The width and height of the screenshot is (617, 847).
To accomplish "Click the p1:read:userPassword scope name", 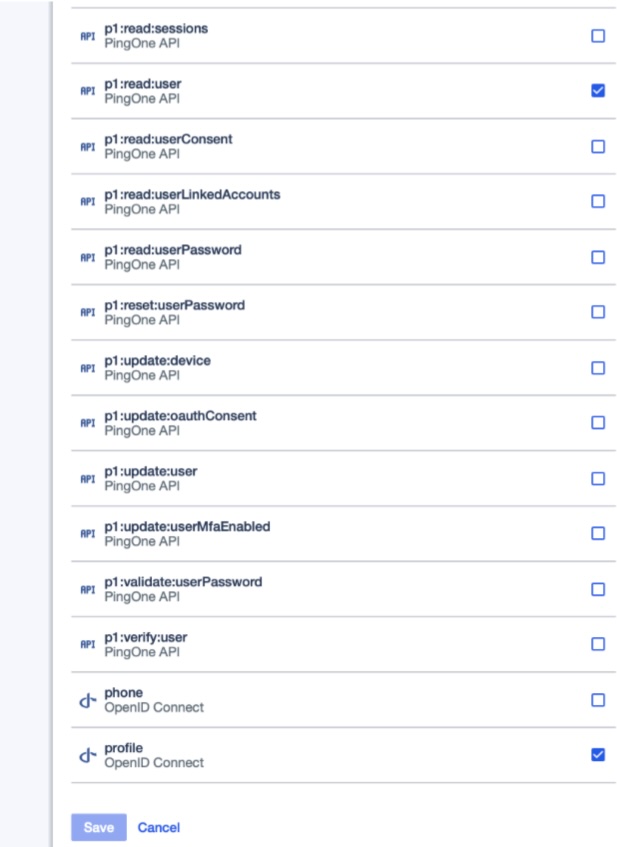I will point(172,249).
